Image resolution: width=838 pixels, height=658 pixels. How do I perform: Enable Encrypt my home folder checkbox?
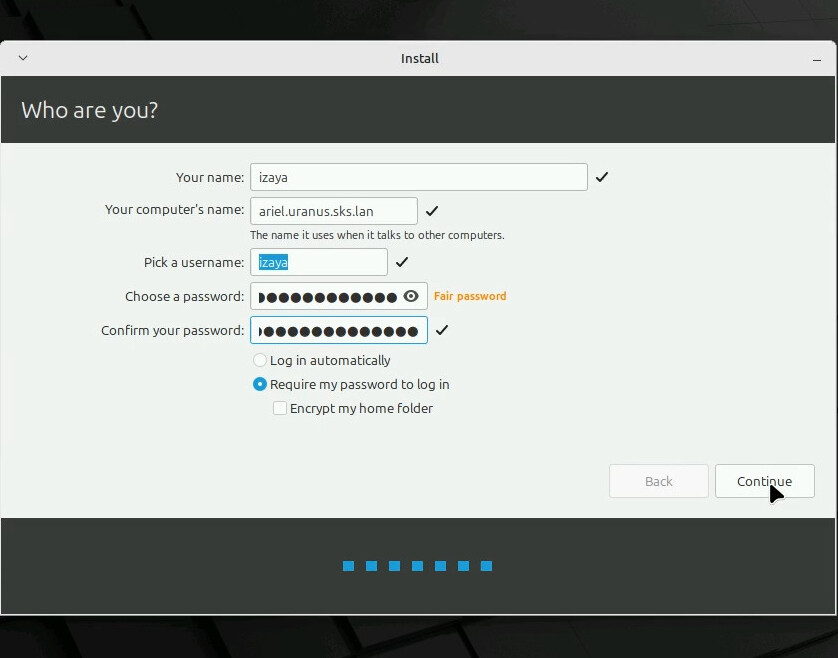tap(280, 408)
